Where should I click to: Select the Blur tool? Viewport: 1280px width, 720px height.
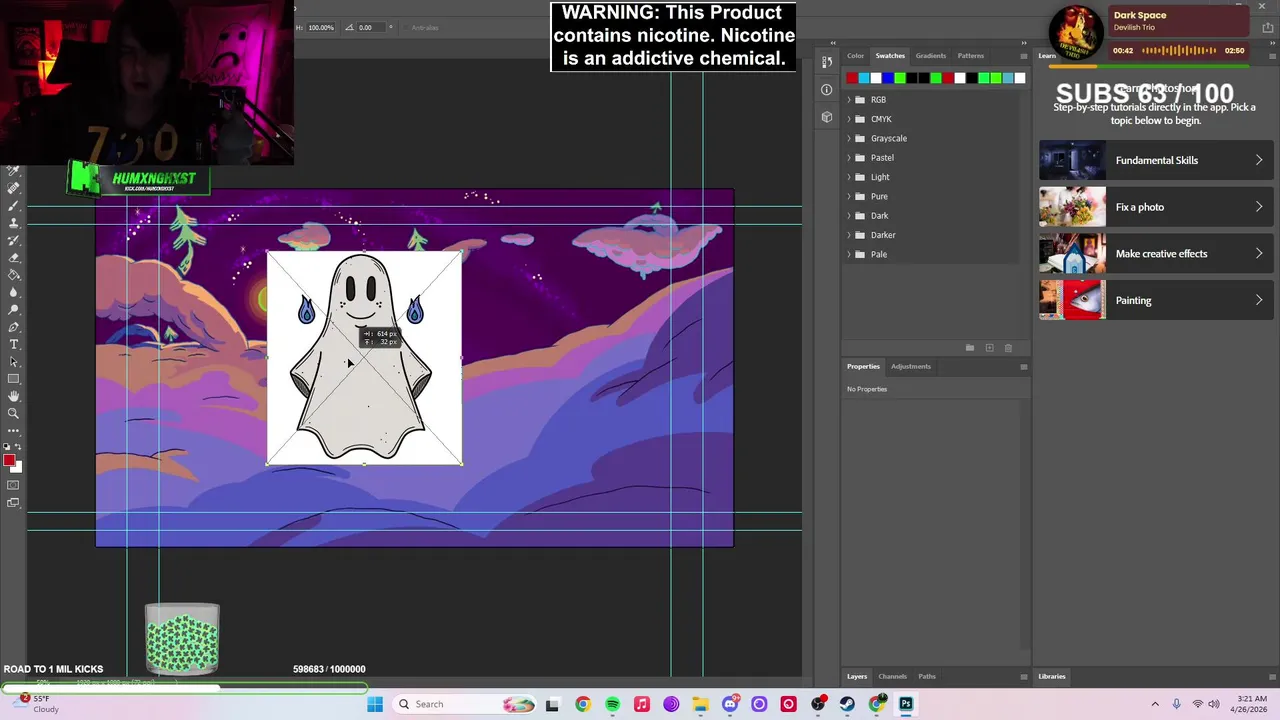[x=14, y=292]
